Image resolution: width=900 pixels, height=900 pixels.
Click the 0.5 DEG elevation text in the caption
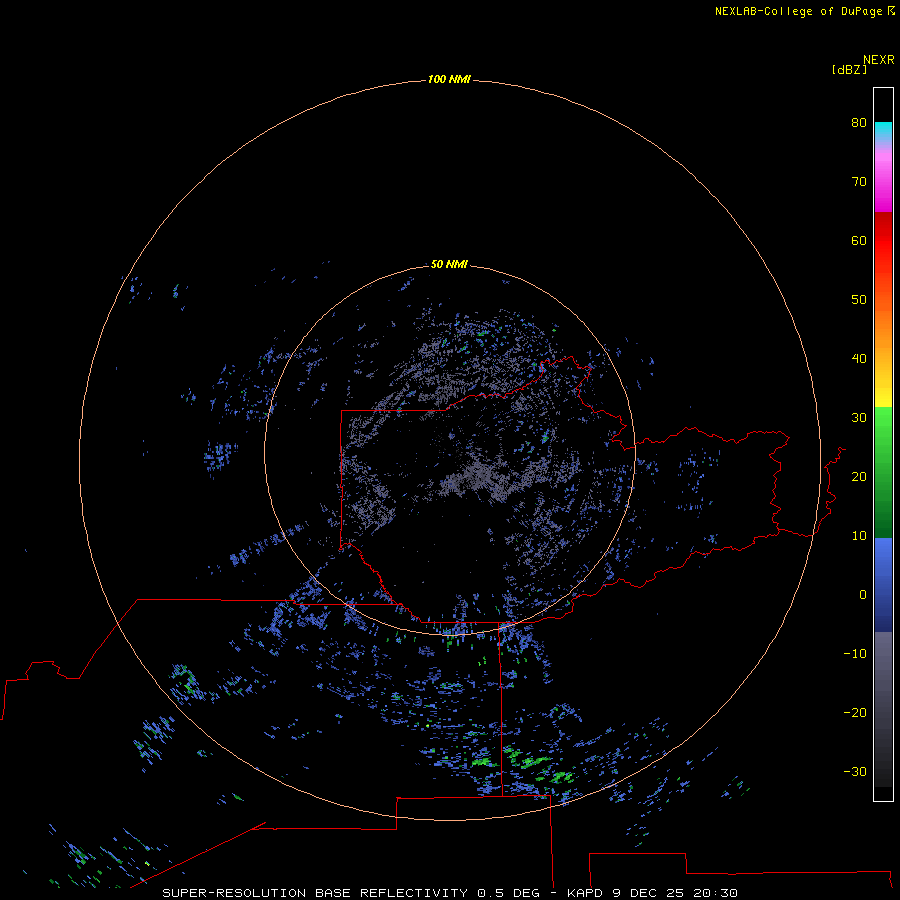(509, 893)
